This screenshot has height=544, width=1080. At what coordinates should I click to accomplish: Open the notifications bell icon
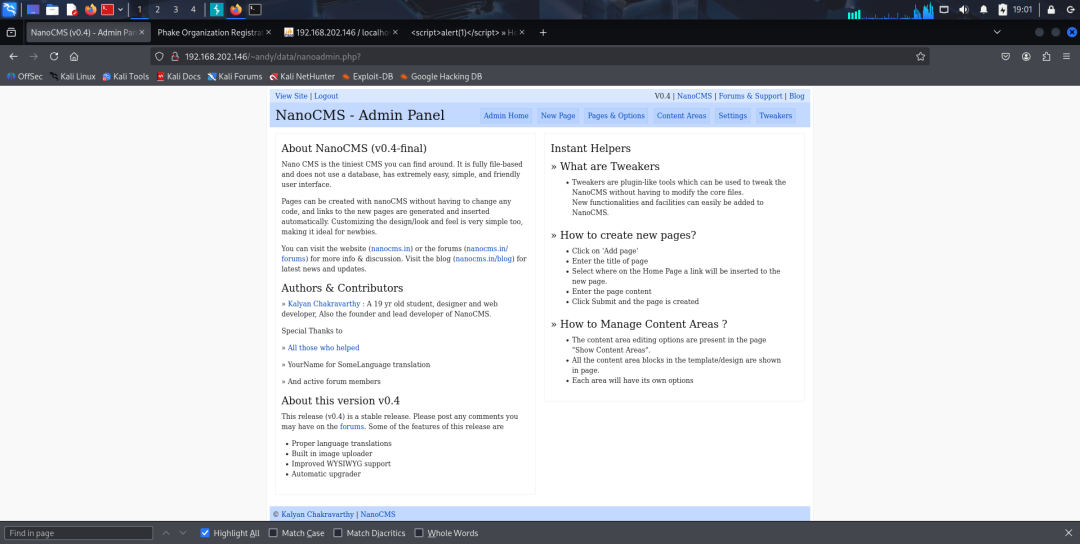click(984, 10)
